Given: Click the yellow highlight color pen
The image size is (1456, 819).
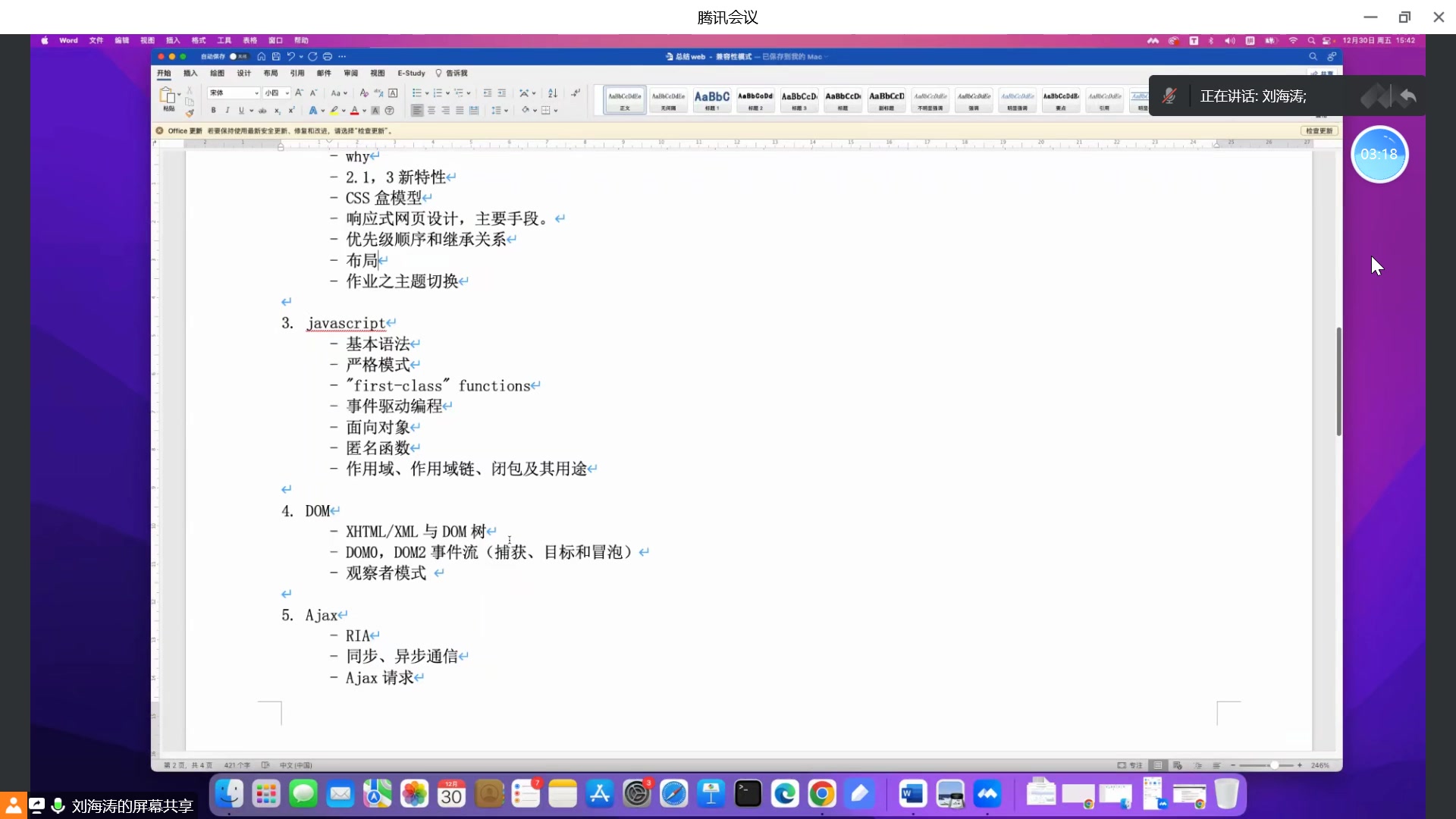Looking at the screenshot, I should point(334,111).
